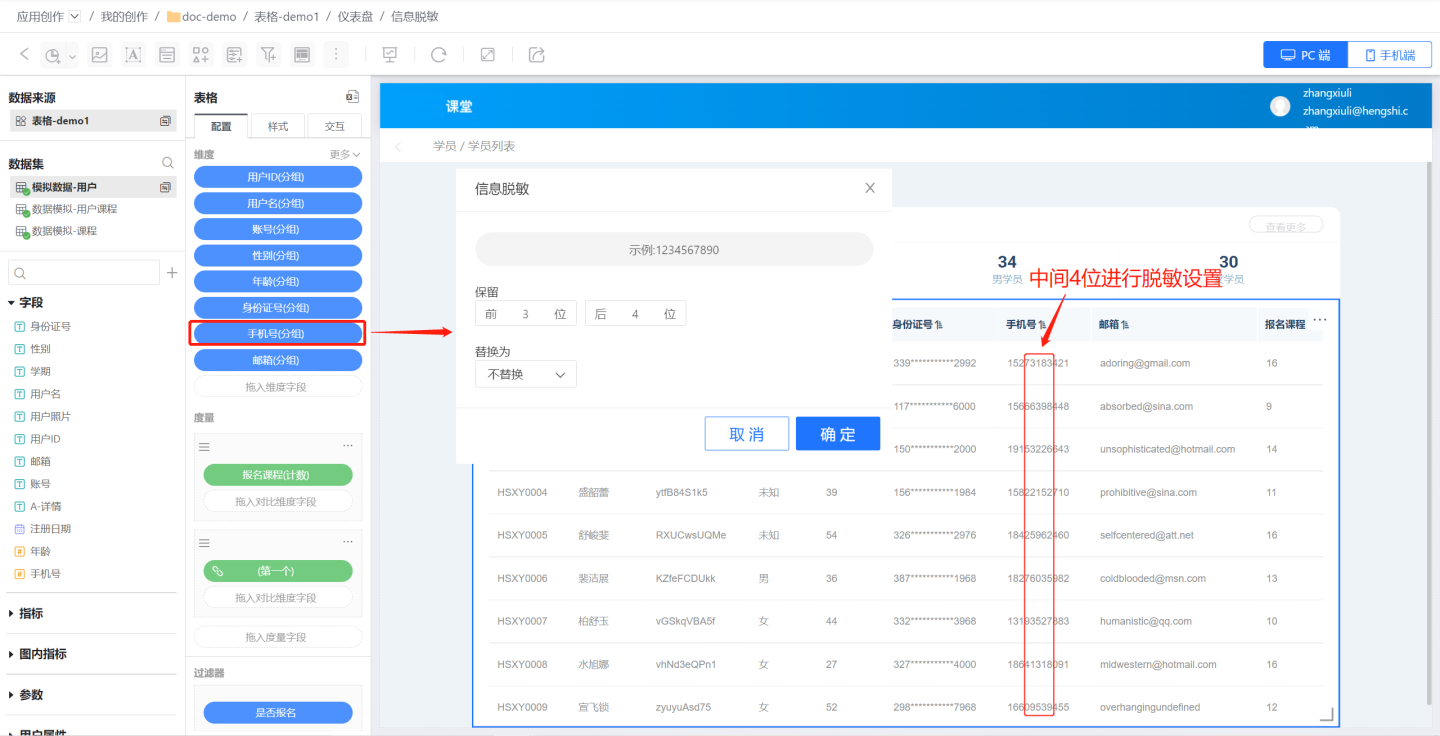
Task: Click the plus icon beside field search
Action: [x=172, y=273]
